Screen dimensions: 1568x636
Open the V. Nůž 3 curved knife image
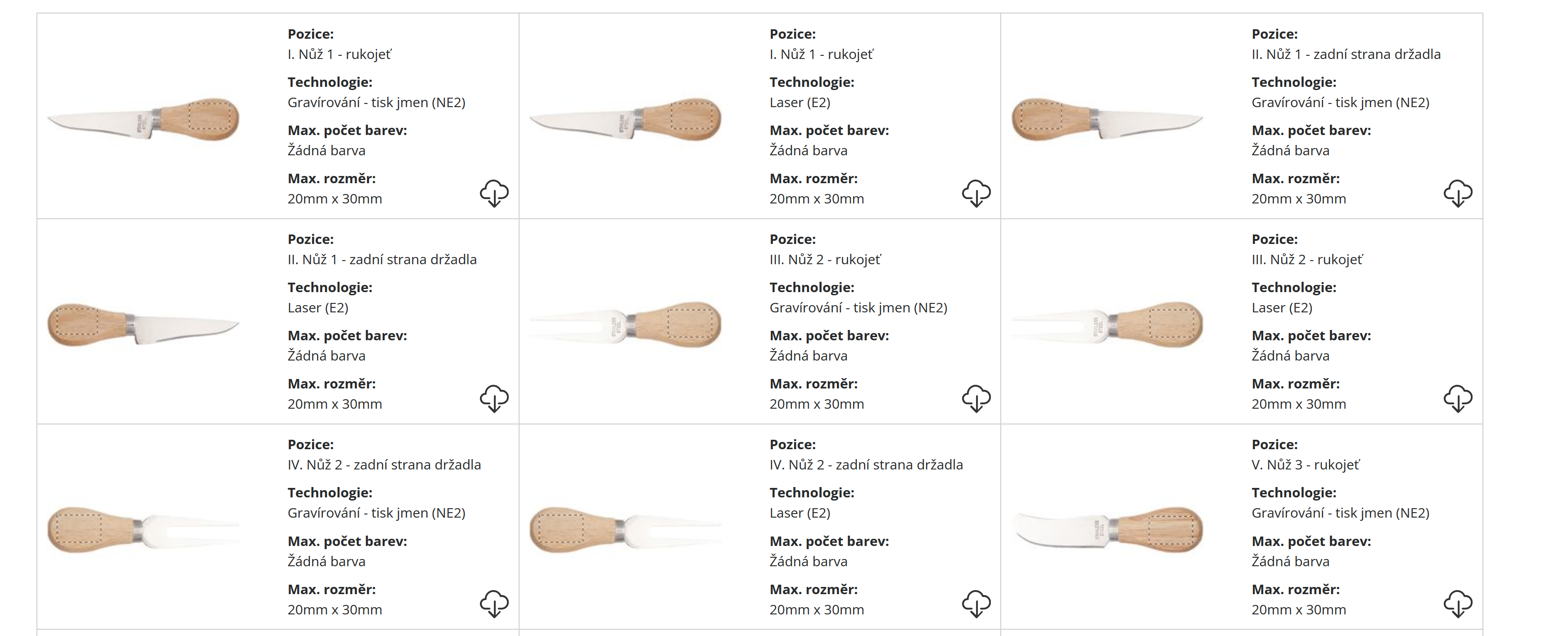(x=1107, y=529)
